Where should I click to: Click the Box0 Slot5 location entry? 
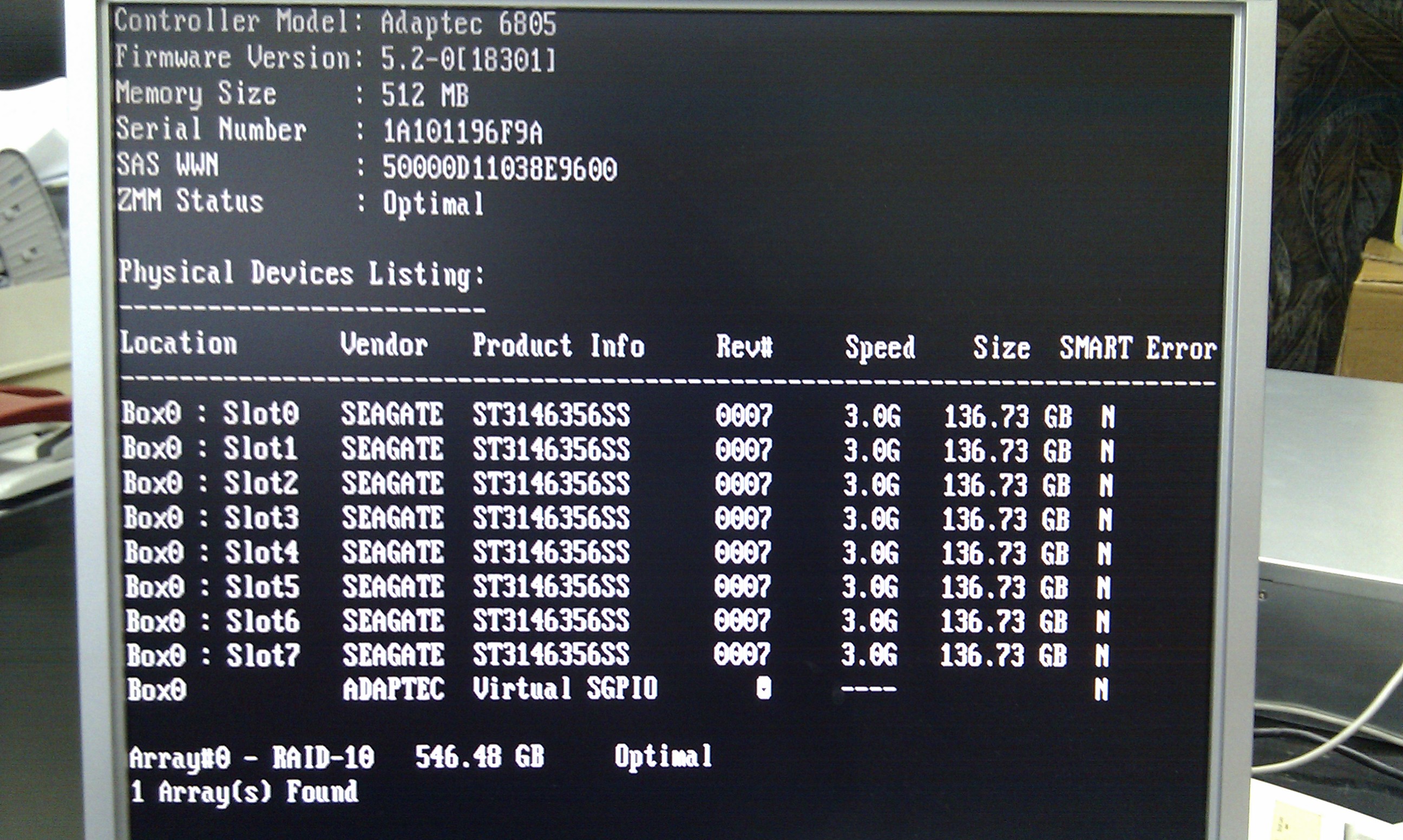point(212,586)
